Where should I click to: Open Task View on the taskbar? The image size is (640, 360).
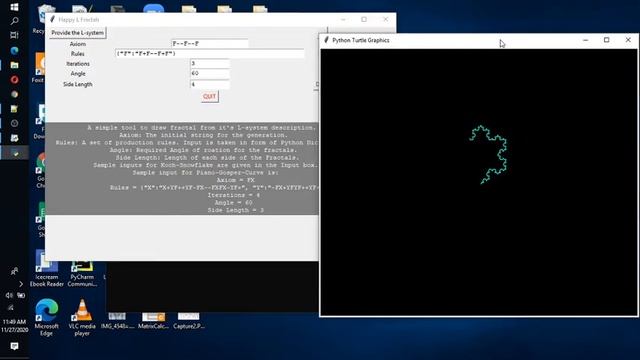(14, 35)
